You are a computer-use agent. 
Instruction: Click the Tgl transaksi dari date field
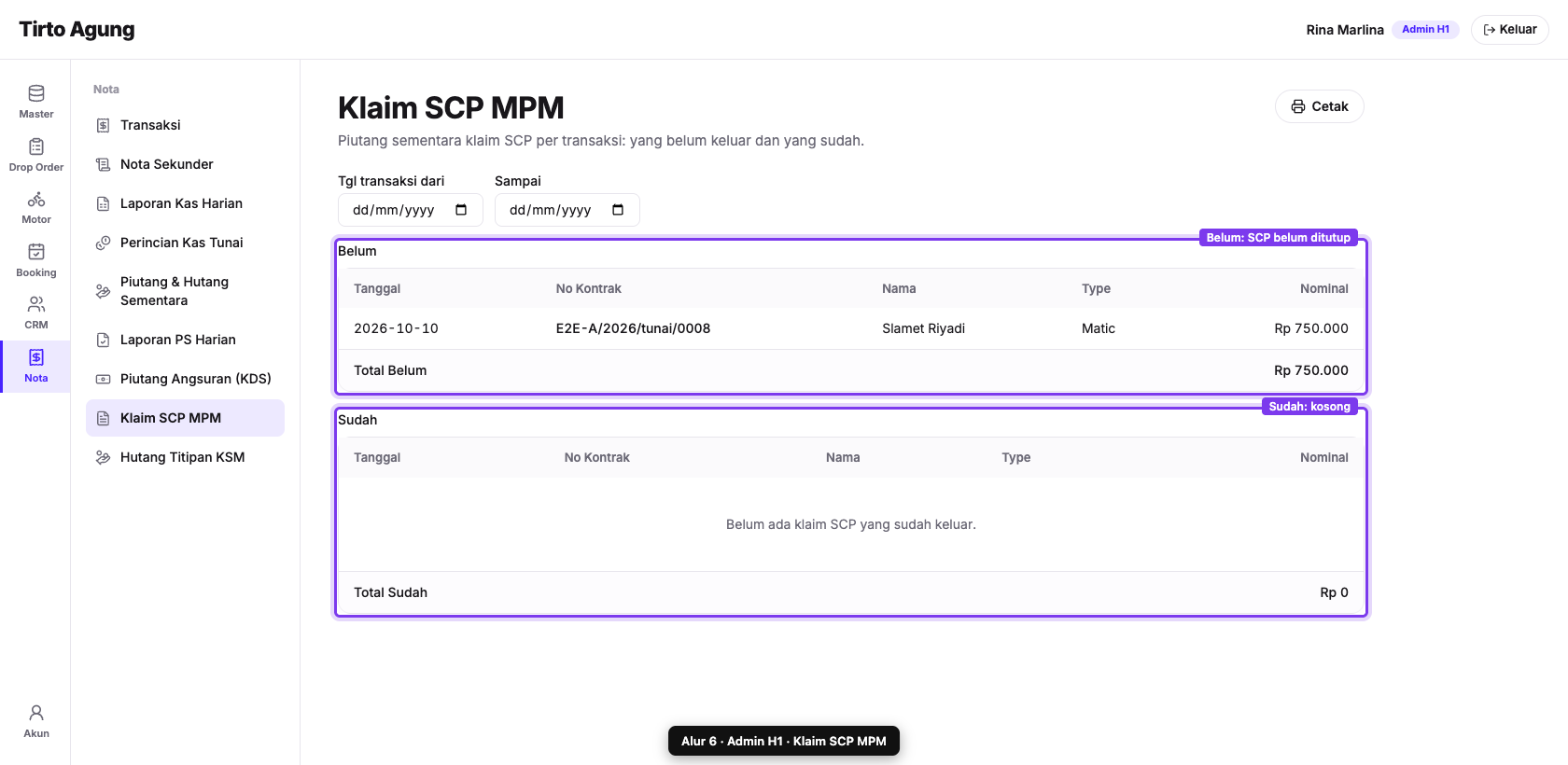pos(410,210)
